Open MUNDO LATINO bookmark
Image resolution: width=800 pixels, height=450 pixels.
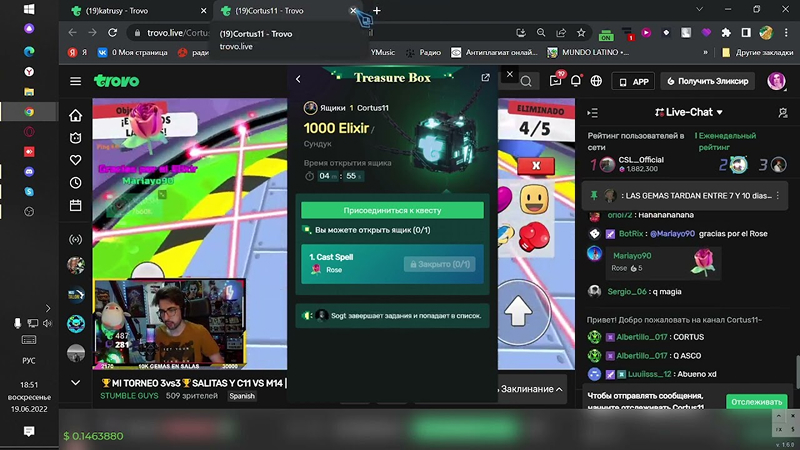coord(588,53)
